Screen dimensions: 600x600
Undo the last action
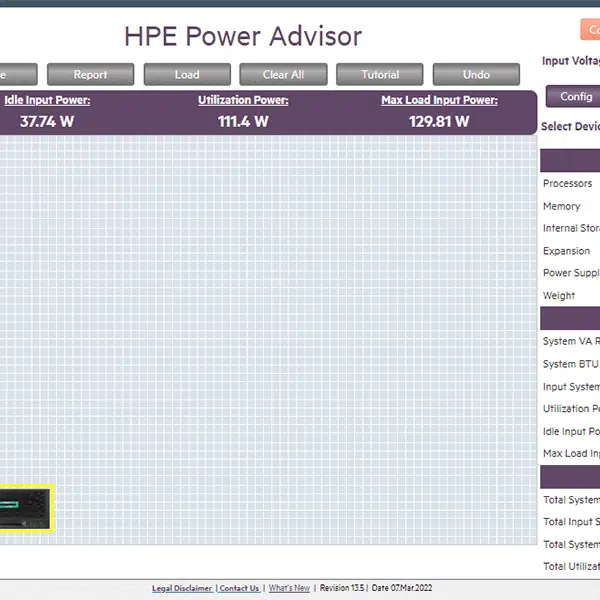pos(476,74)
